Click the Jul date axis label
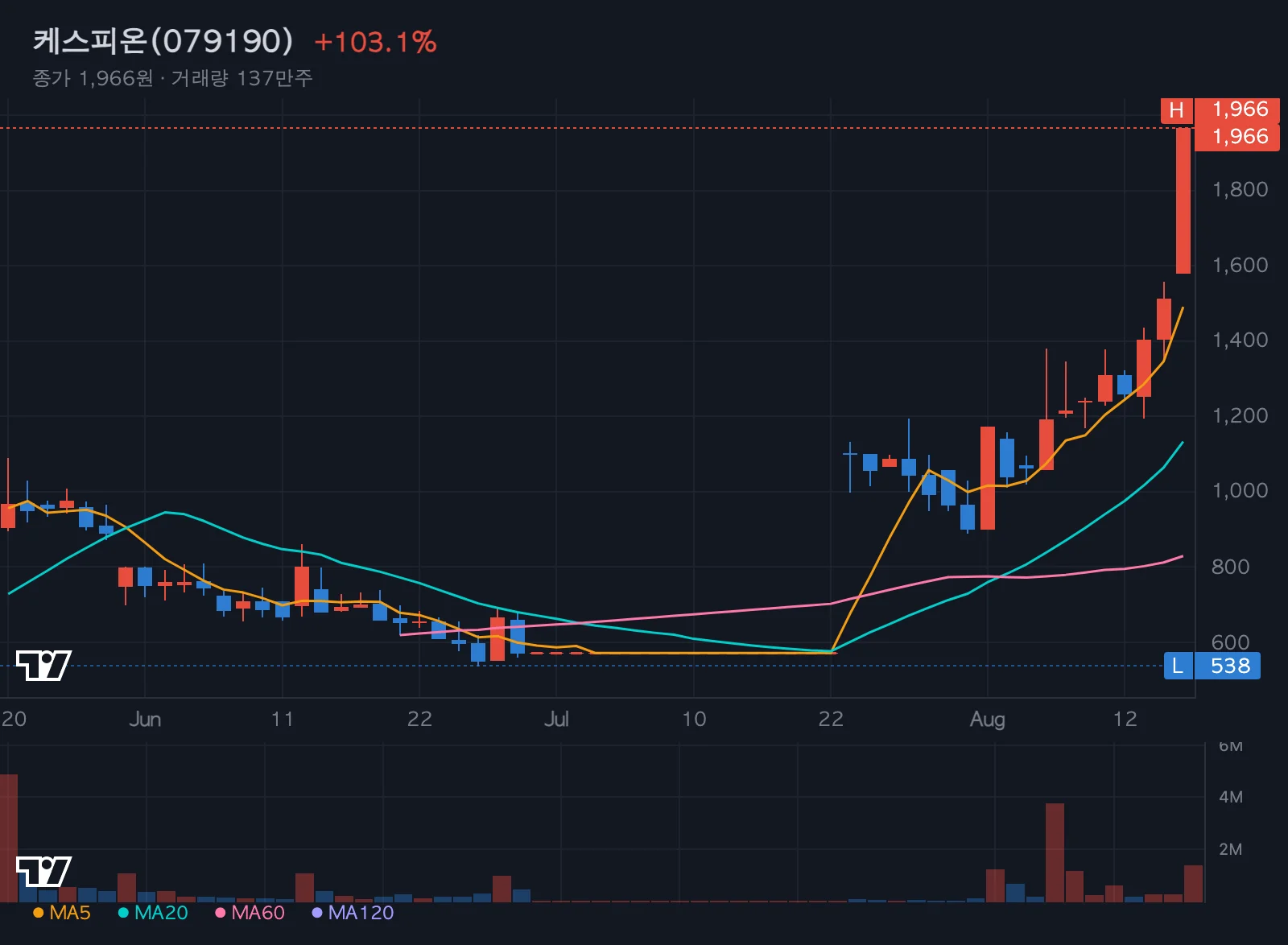Screen dimensions: 1288x945 (x=556, y=719)
